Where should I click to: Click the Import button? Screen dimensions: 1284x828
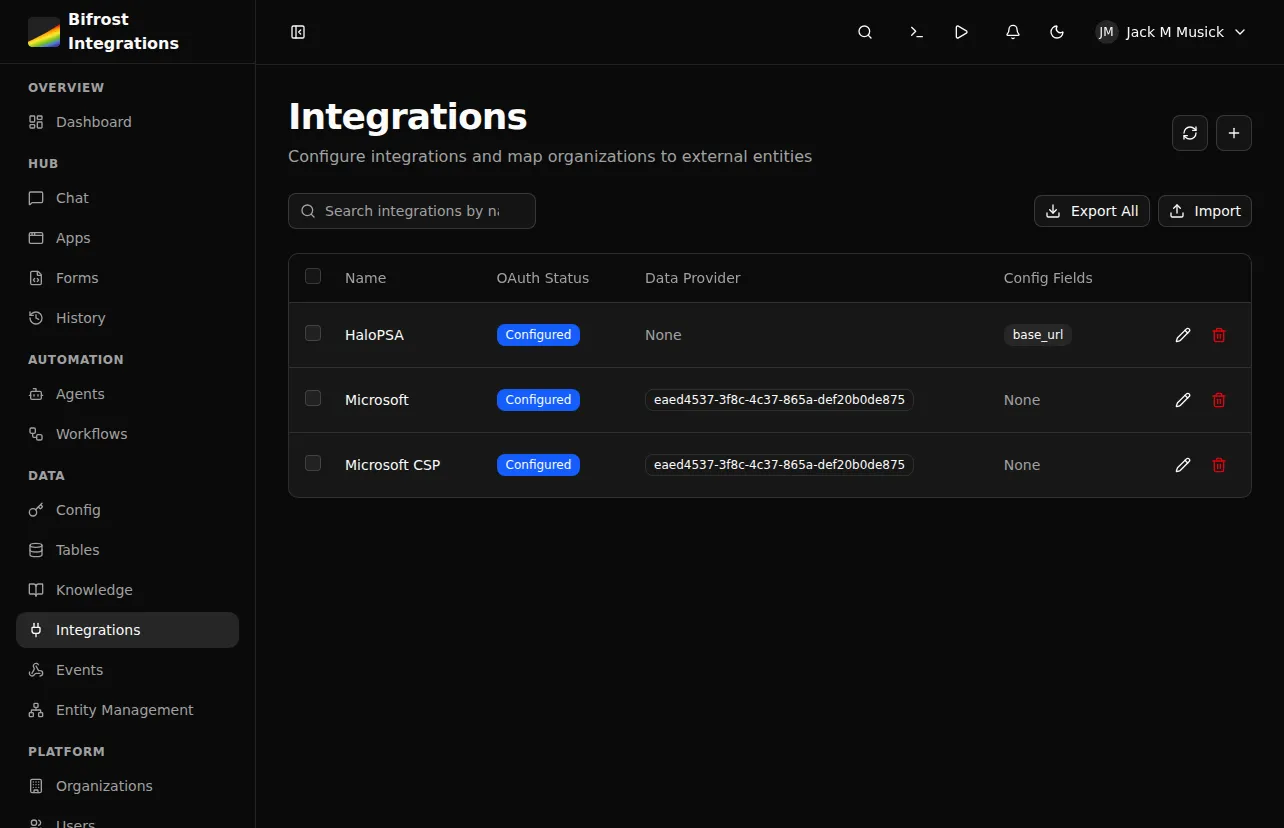[1204, 211]
